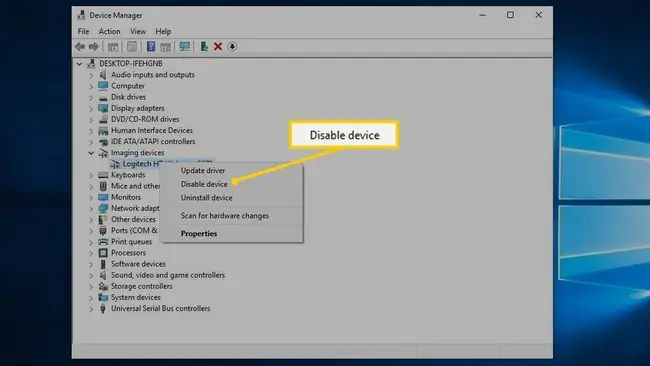Select DVD/CD-ROM drives label

tap(145, 119)
